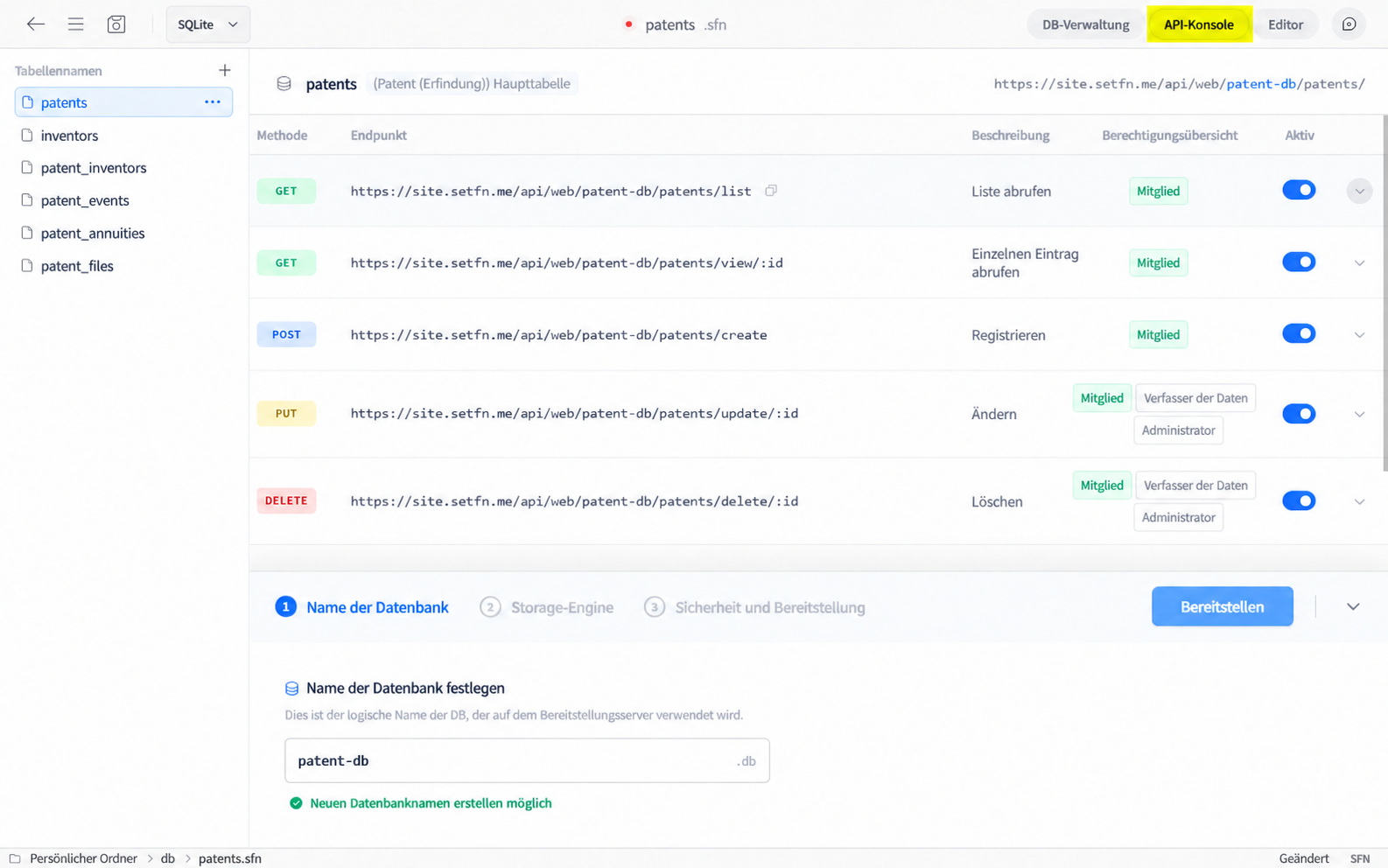Screen dimensions: 1388x868
Task: Expand the GET view/:id endpoint row
Action: click(x=1359, y=262)
